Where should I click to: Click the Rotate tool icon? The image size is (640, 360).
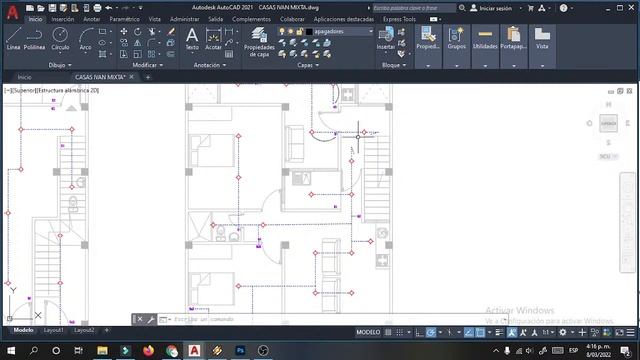[x=138, y=31]
